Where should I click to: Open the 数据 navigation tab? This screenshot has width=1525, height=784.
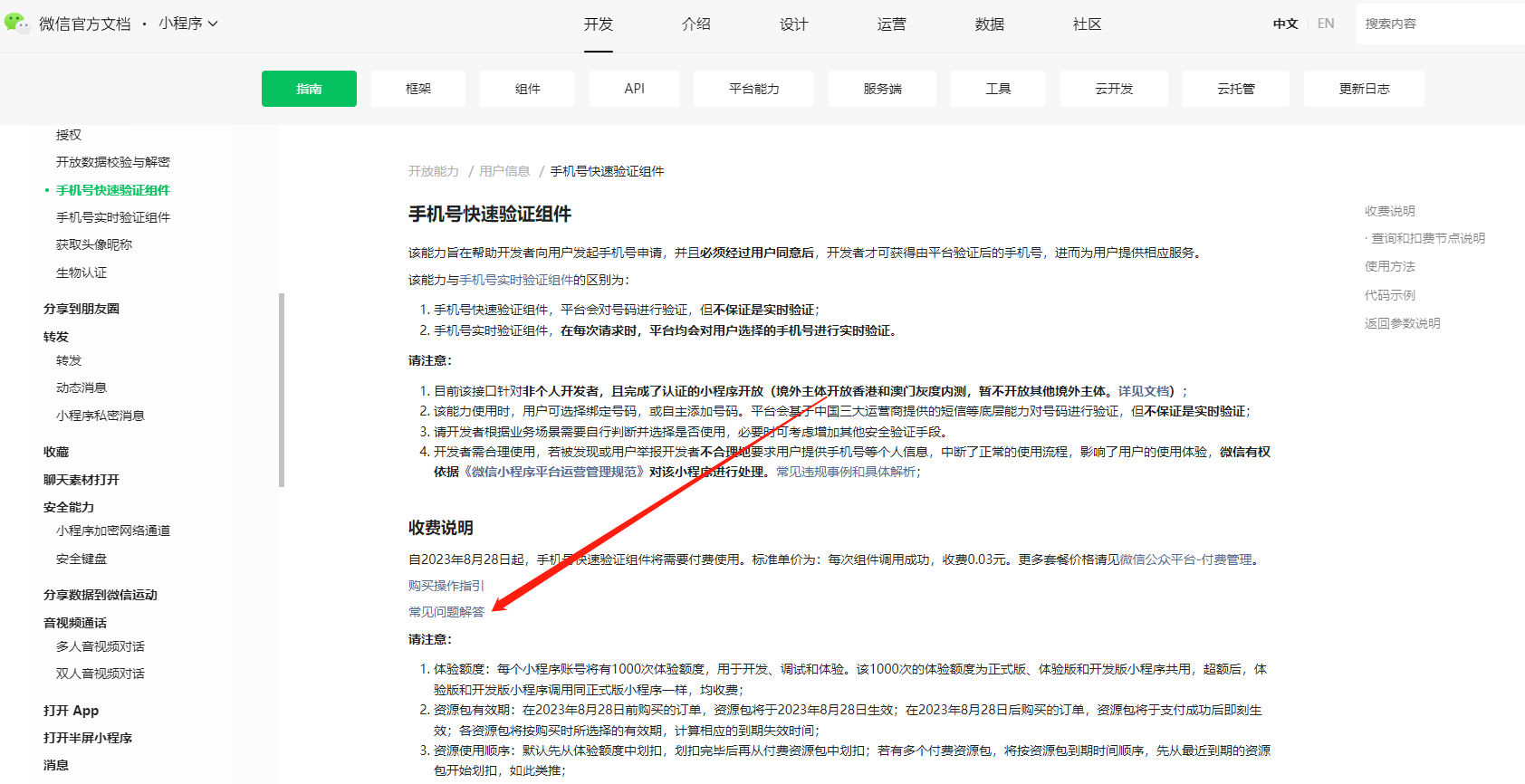click(x=990, y=24)
